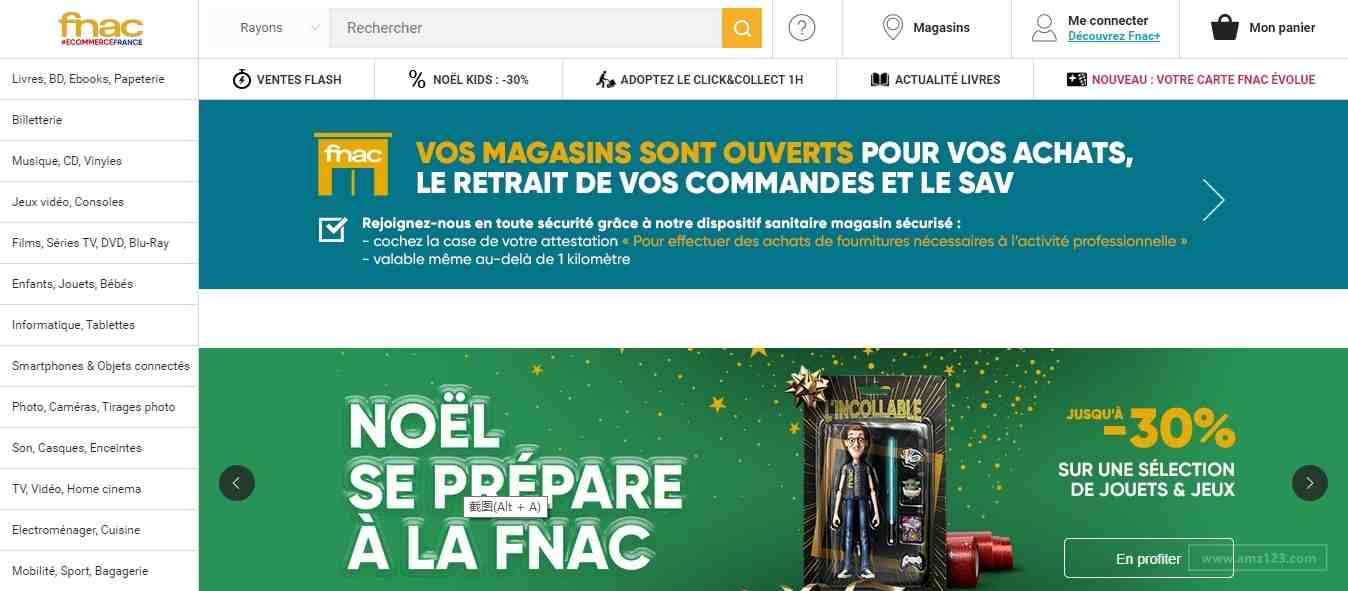Click the Magasins location pin icon
1348x591 pixels.
pyautogui.click(x=893, y=28)
